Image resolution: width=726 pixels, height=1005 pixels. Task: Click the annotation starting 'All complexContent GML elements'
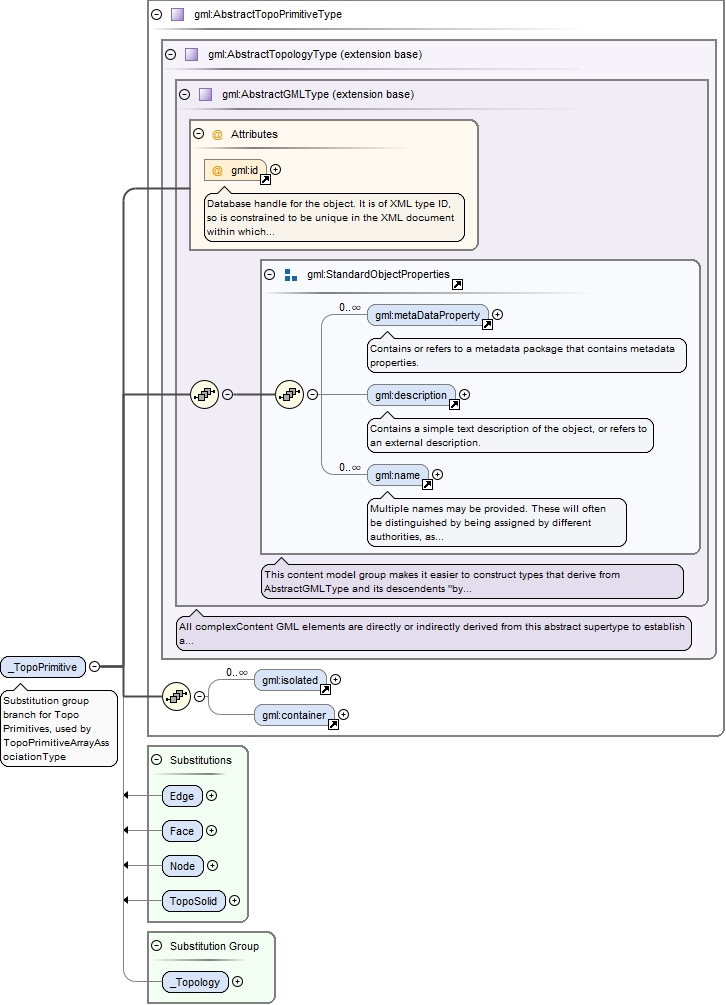(x=434, y=633)
